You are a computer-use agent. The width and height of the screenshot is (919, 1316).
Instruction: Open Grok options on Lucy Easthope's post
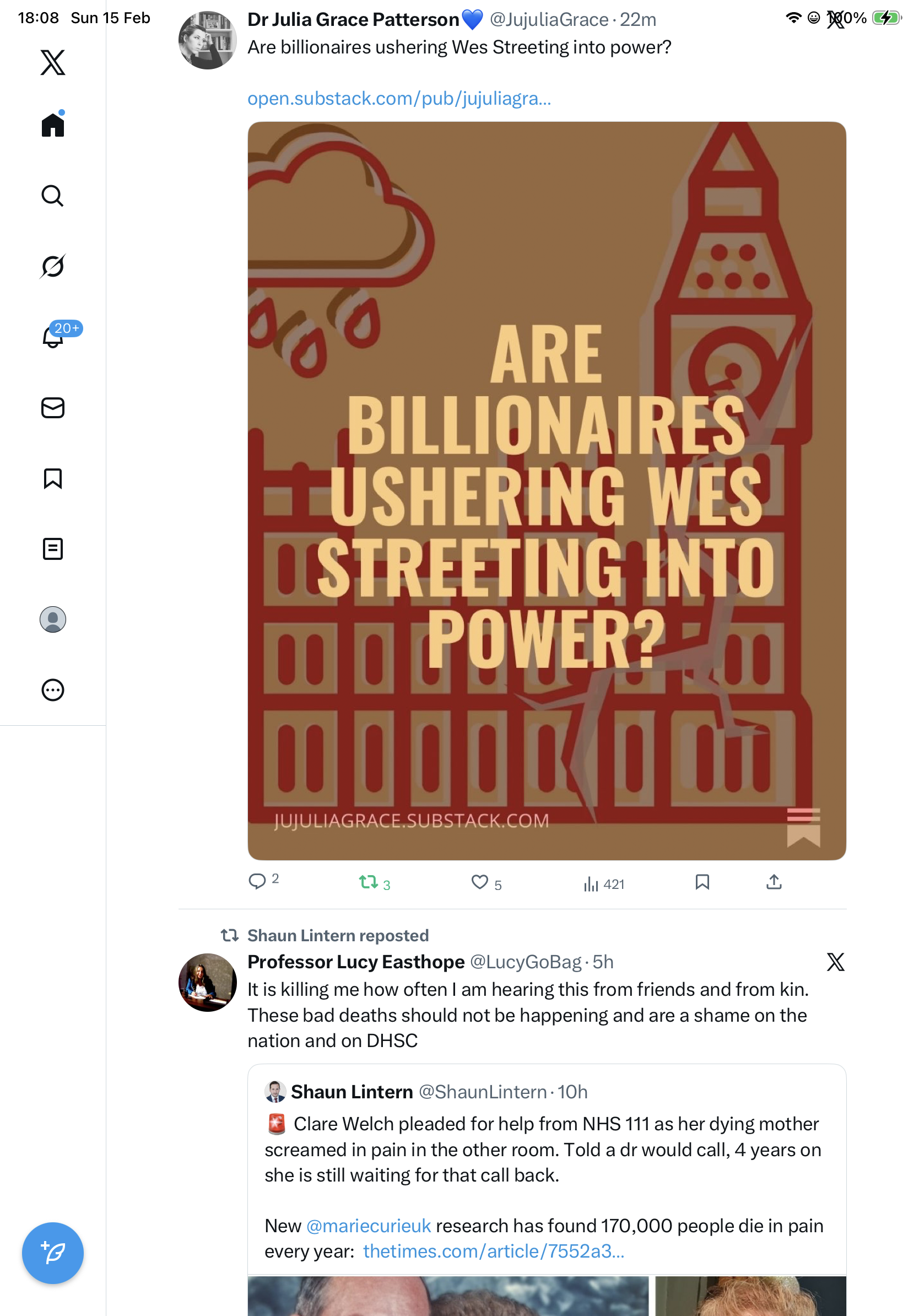[835, 962]
